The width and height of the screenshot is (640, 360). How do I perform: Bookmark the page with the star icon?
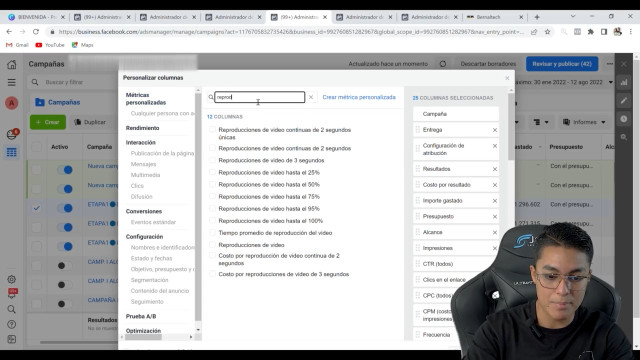point(547,32)
